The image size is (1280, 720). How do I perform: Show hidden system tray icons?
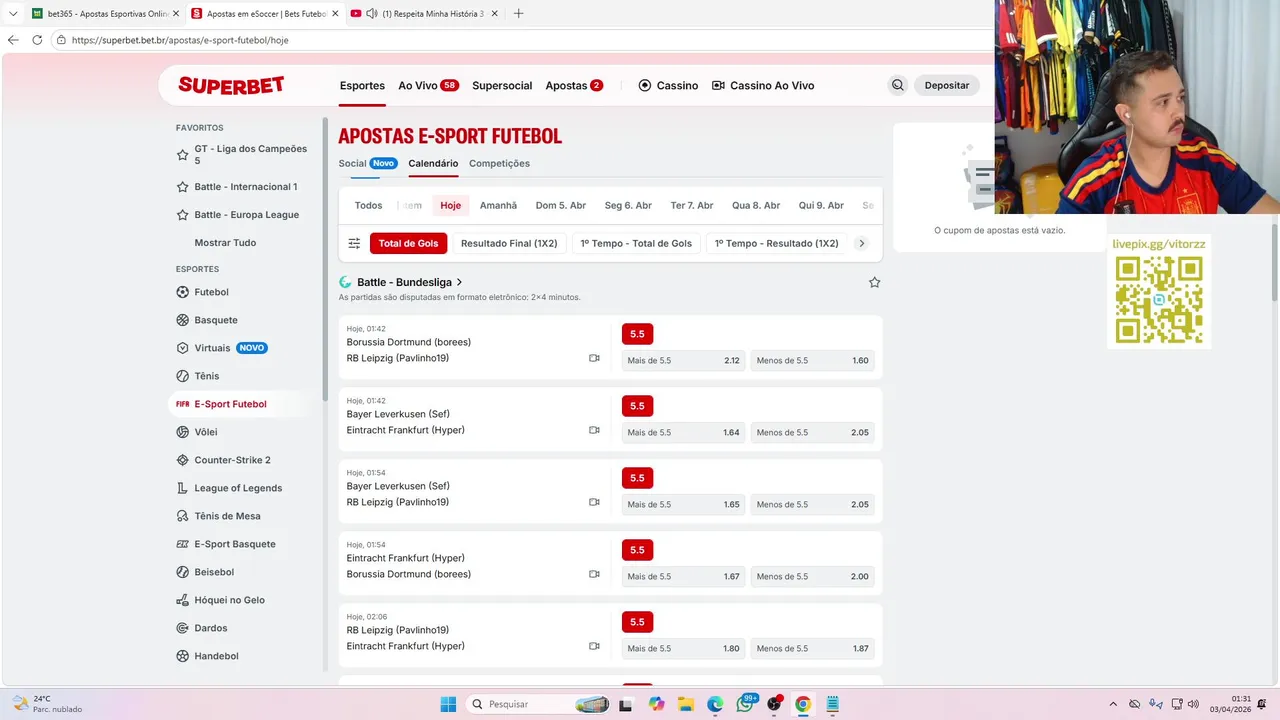1115,704
